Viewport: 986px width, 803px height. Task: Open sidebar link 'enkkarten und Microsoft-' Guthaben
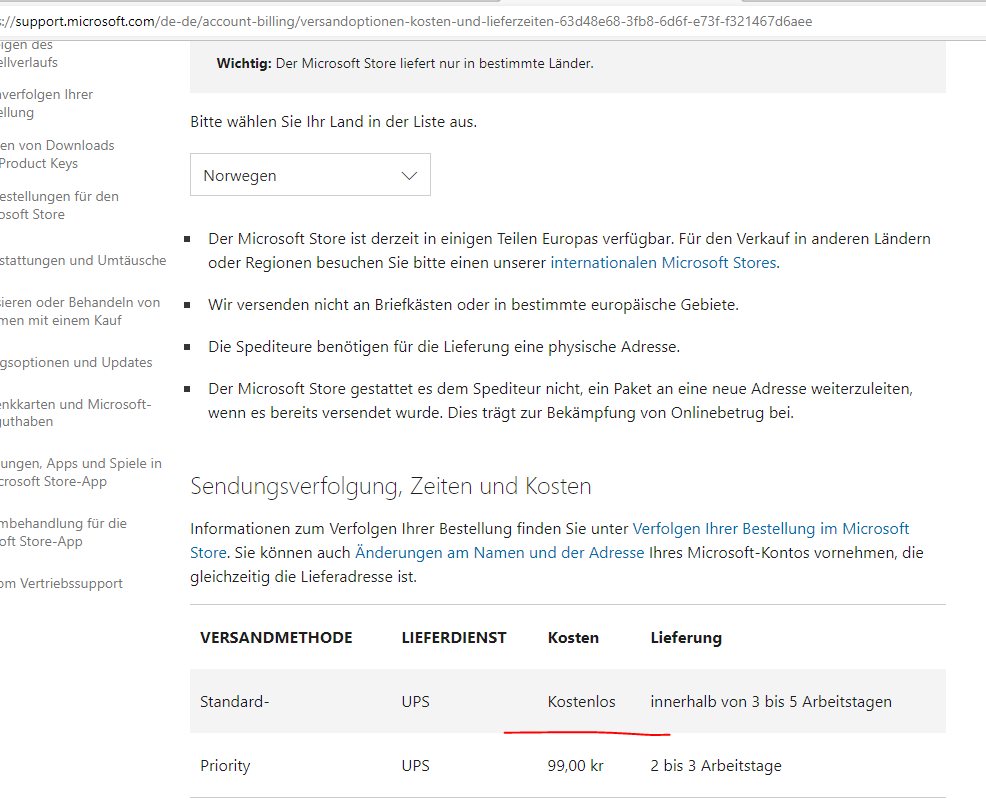[x=75, y=413]
